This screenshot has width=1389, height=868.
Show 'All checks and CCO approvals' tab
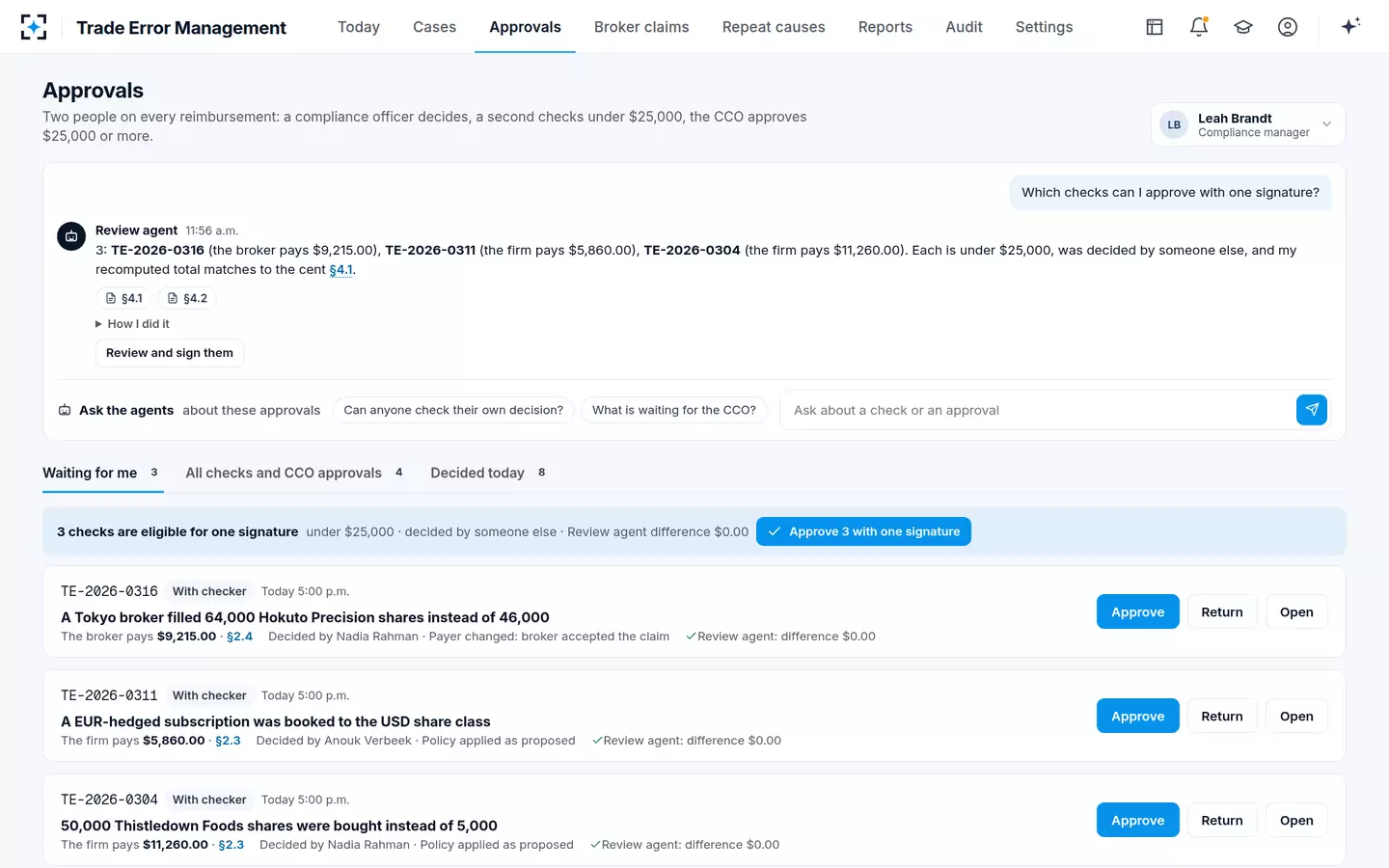pos(295,473)
